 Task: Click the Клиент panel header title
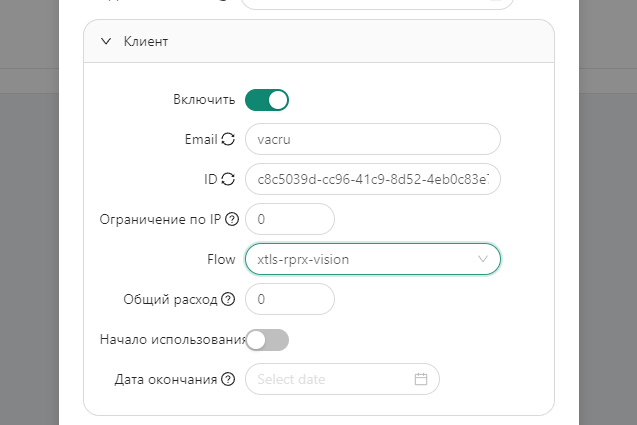[x=145, y=42]
